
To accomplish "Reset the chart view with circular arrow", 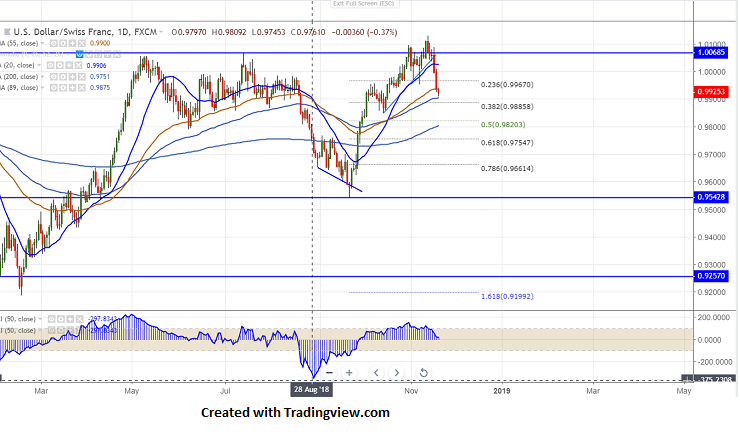I will tap(424, 373).
